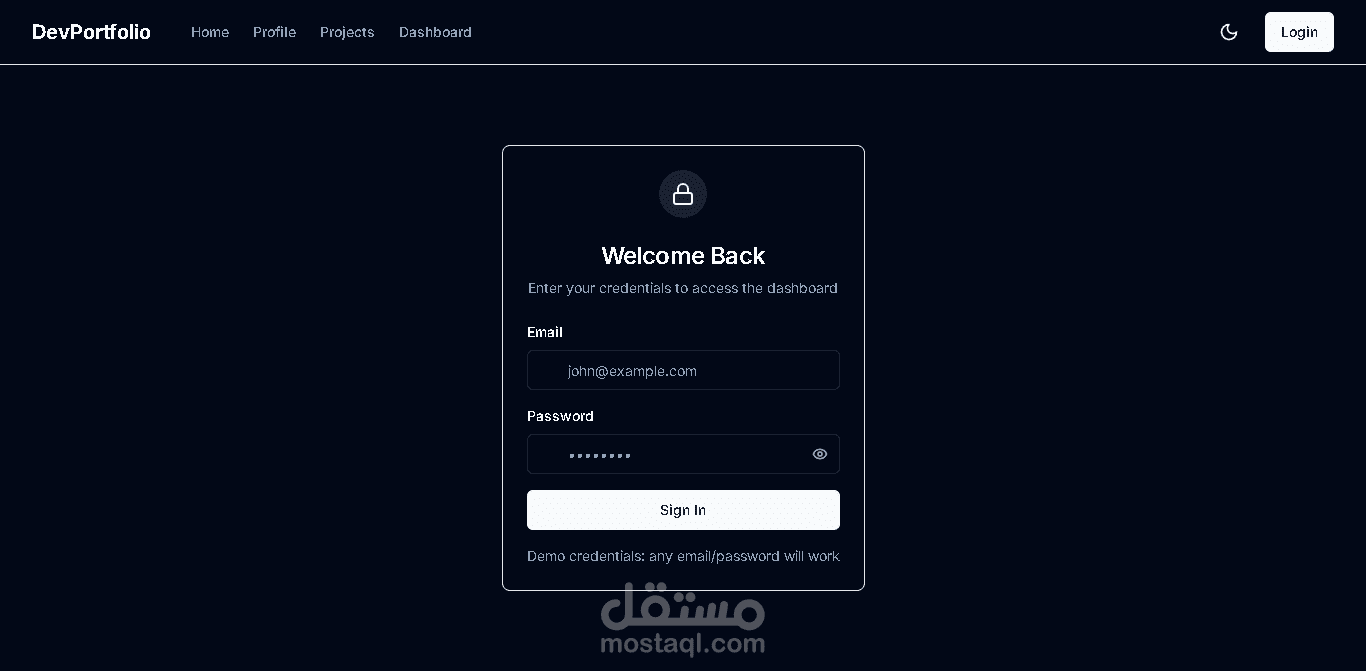Navigate to Dashboard in the navbar
This screenshot has height=671, width=1366.
tap(435, 32)
